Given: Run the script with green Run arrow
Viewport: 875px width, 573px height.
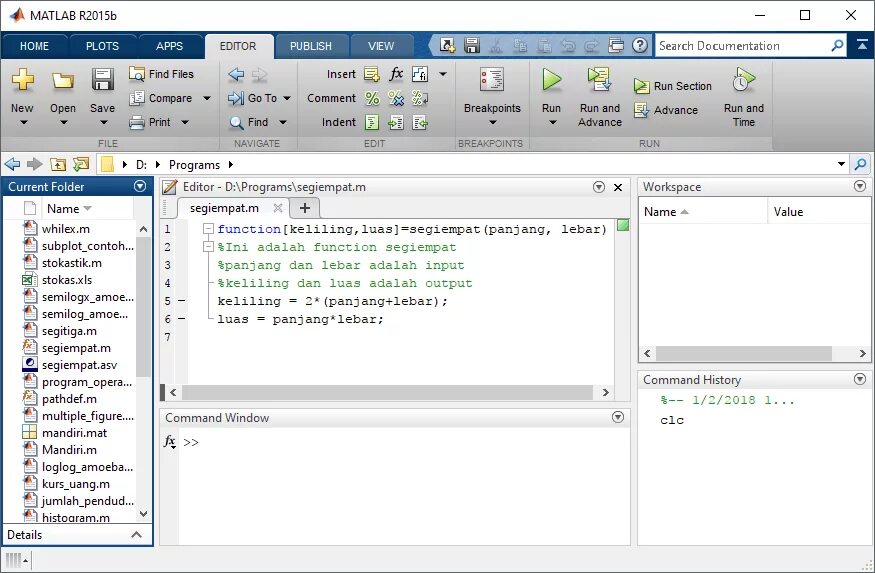Looking at the screenshot, I should click(551, 80).
